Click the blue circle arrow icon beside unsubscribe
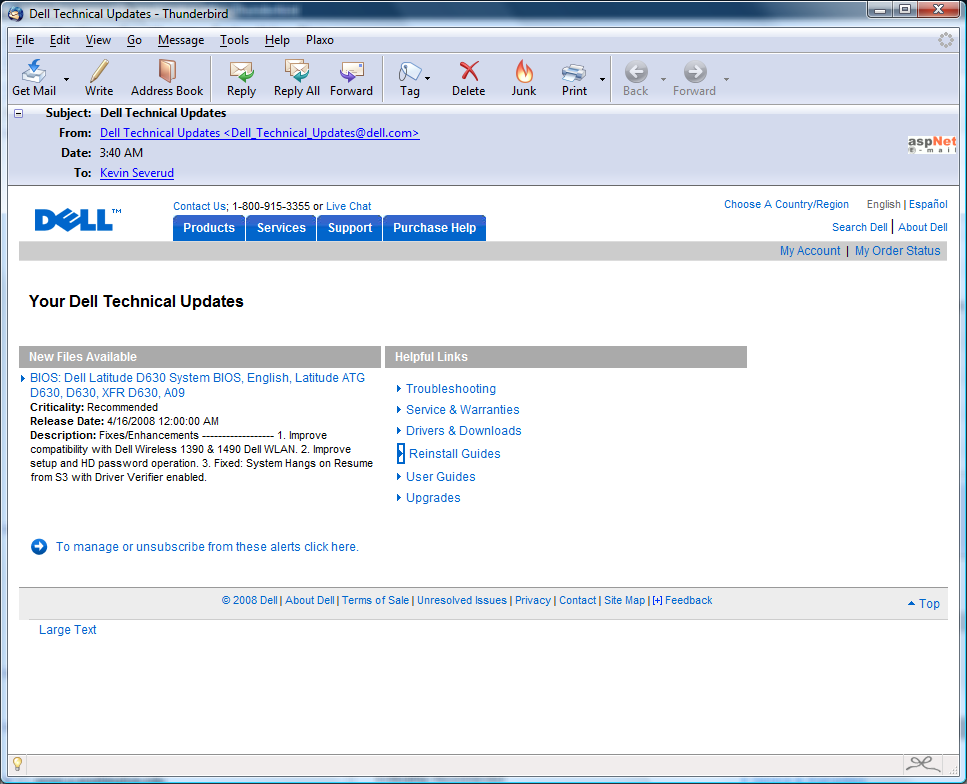The image size is (967, 784). [39, 547]
